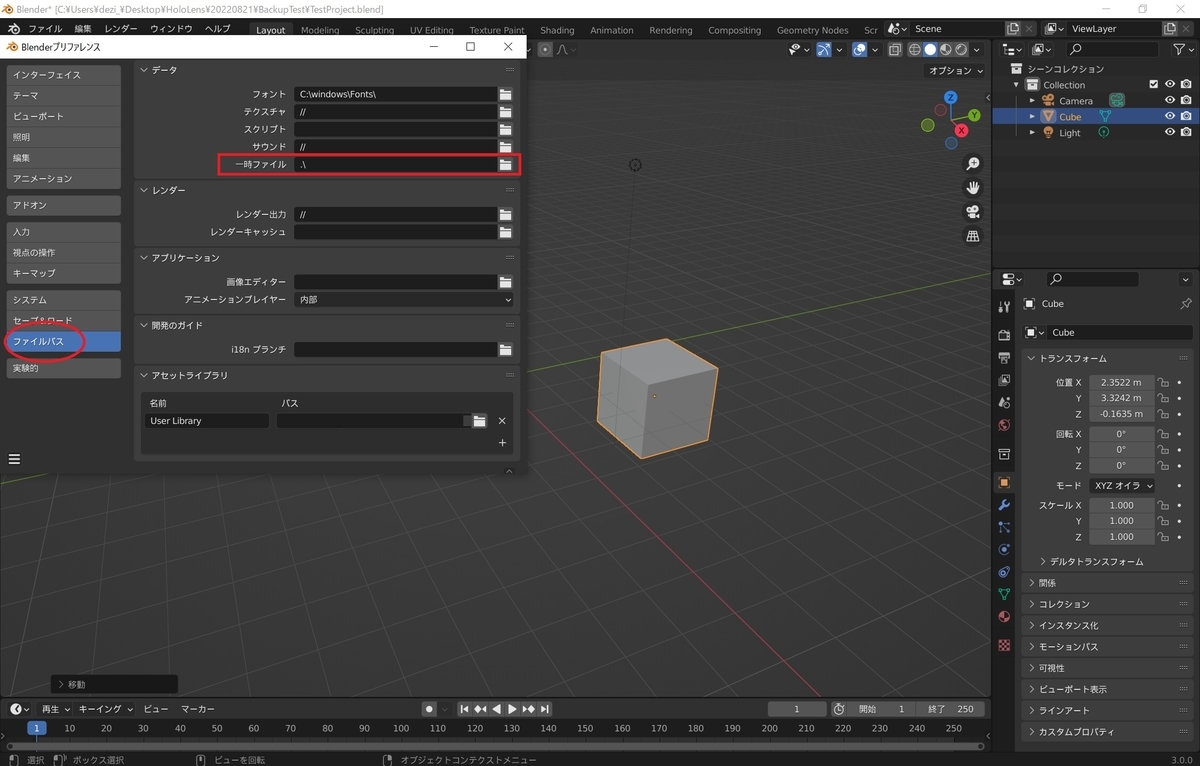Select the wireframe viewport shading icon
Screen dimensions: 1200x766
(x=914, y=49)
